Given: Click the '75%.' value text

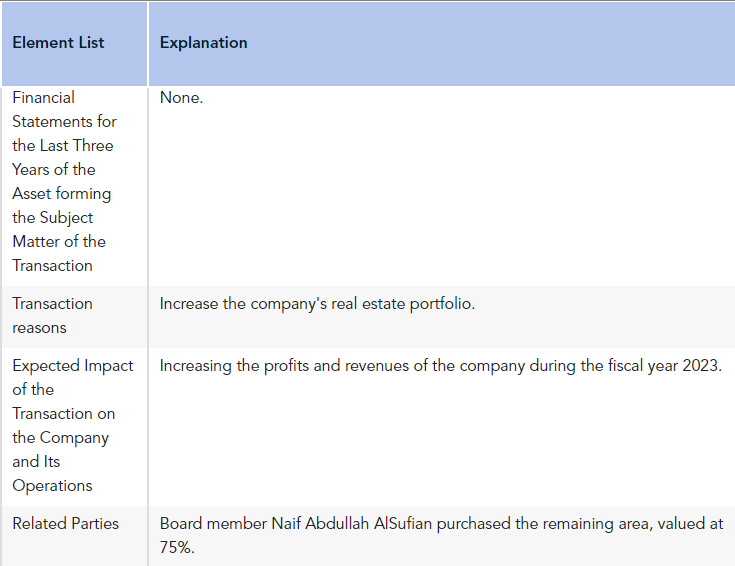Looking at the screenshot, I should [x=177, y=547].
